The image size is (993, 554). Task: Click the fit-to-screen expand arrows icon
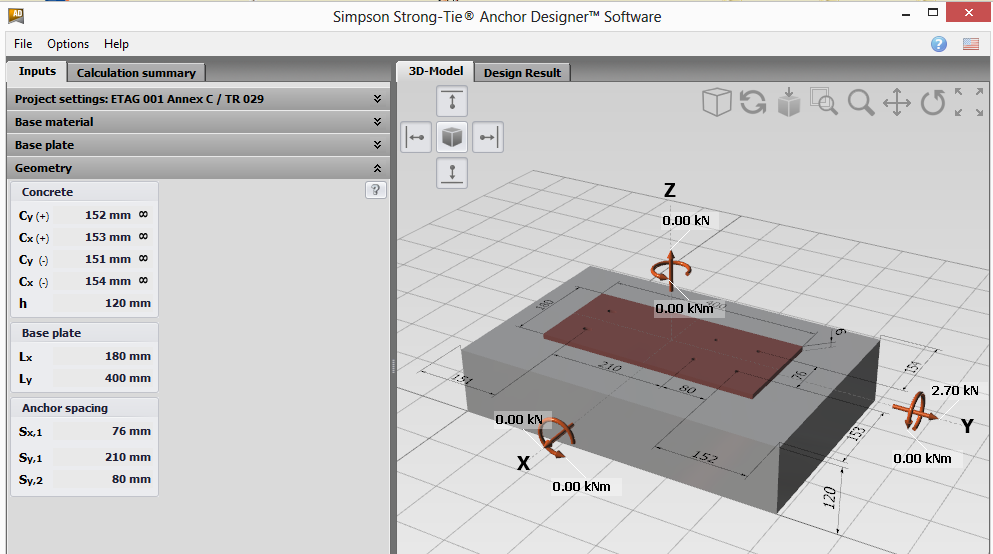click(969, 102)
